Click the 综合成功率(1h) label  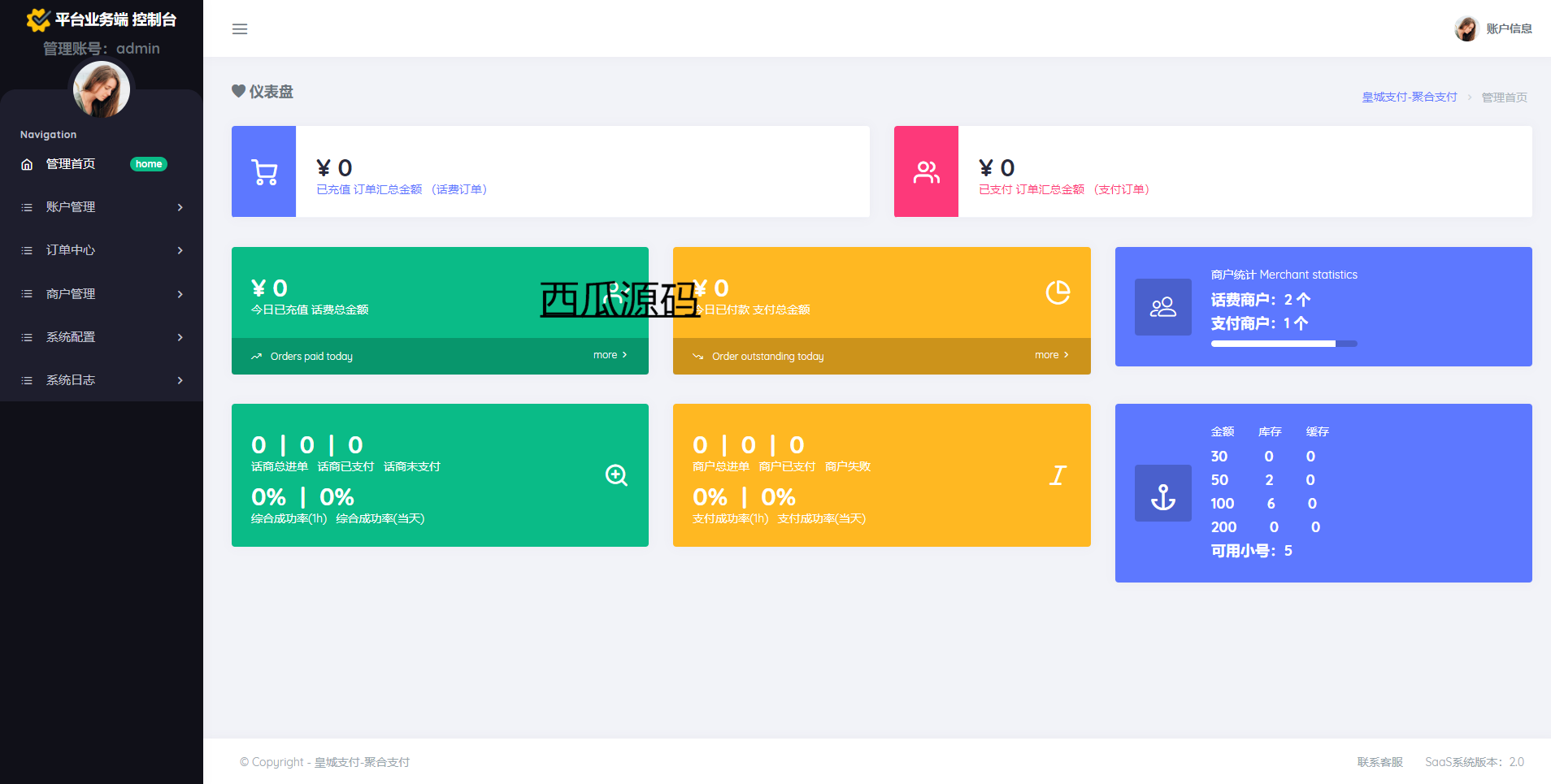pos(289,518)
